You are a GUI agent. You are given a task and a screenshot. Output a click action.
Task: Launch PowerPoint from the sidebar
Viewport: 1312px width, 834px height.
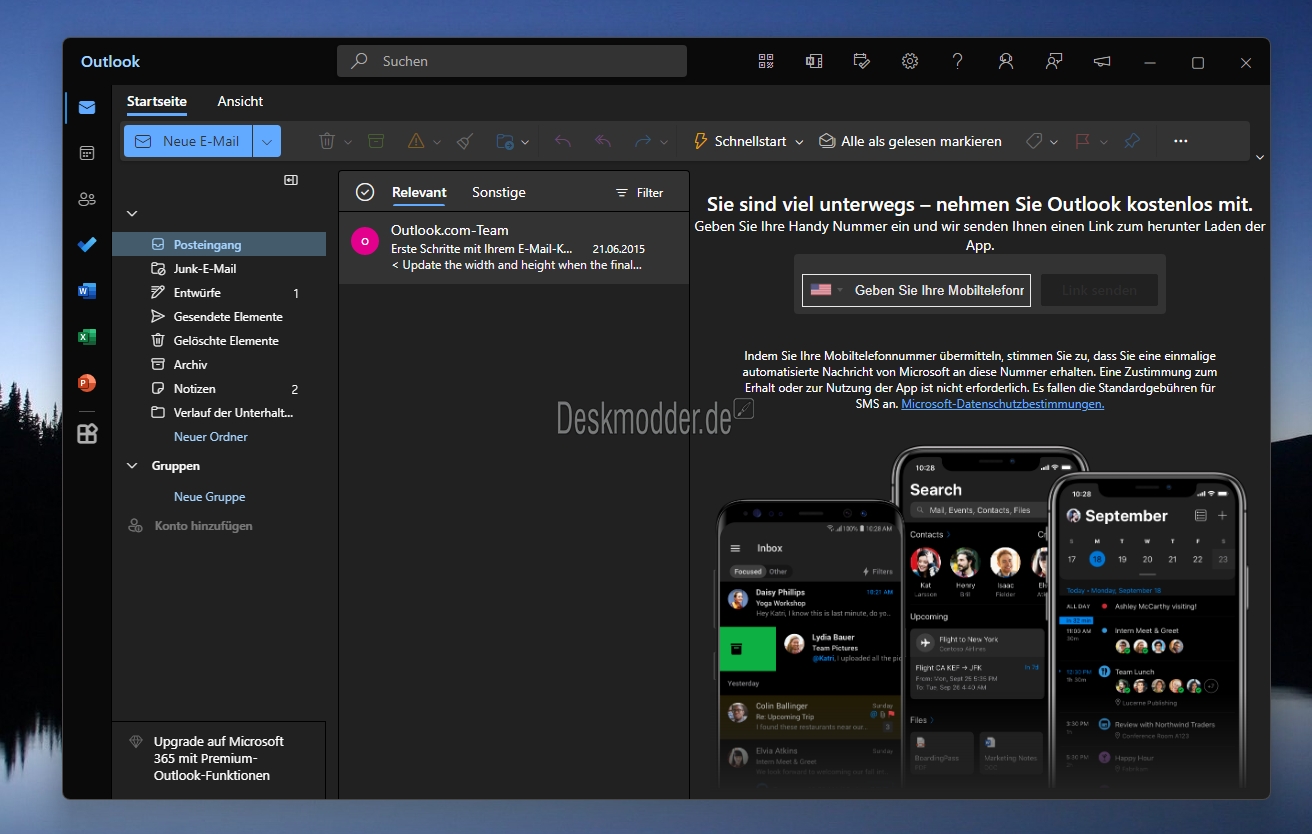(x=87, y=382)
